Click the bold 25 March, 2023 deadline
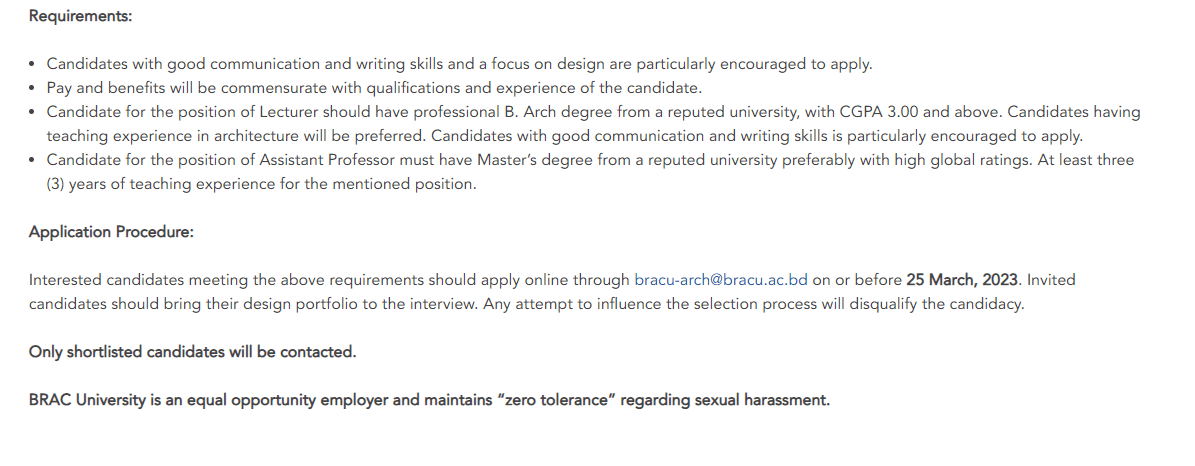This screenshot has height=466, width=1195. 962,280
